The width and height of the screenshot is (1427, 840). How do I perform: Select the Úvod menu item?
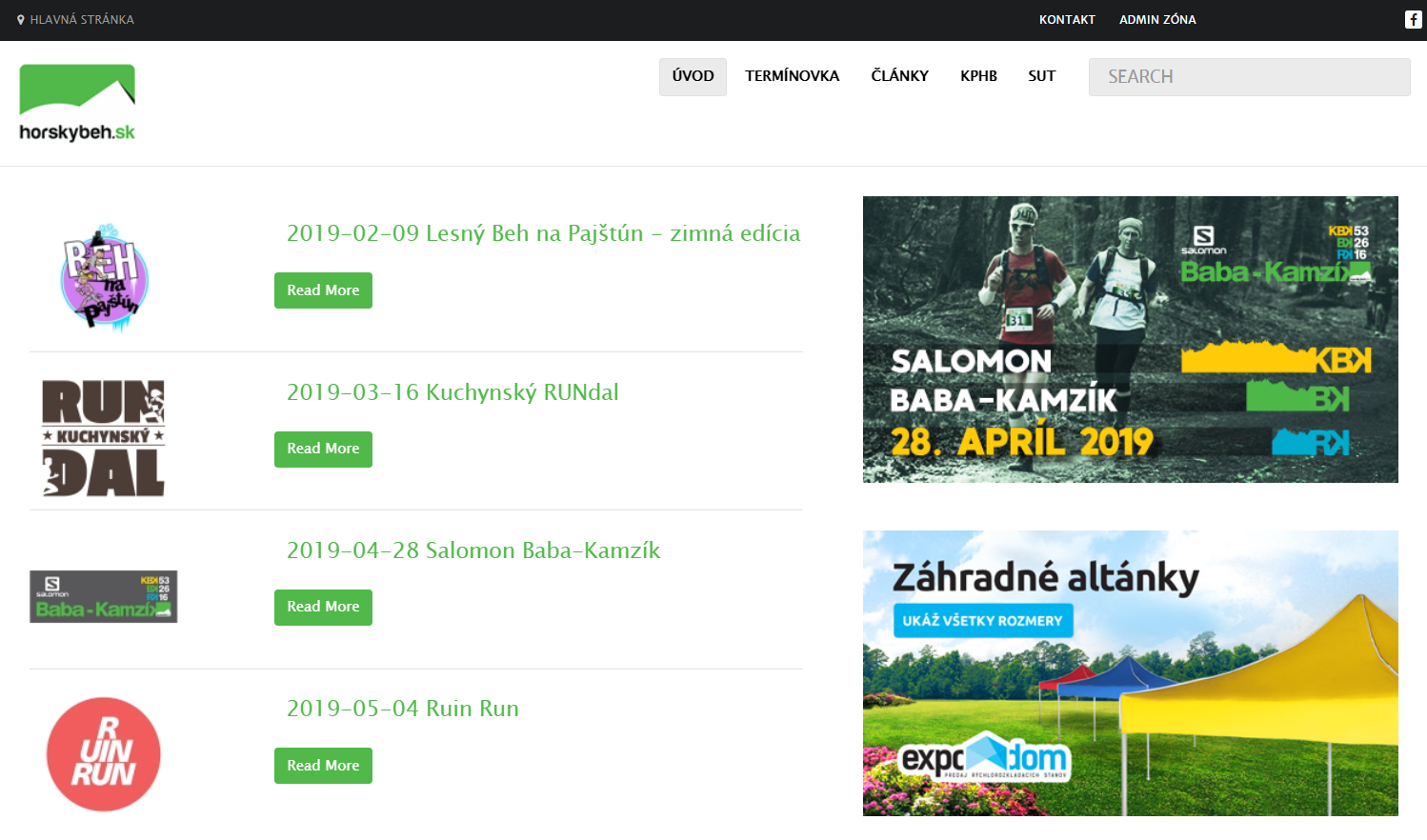coord(693,76)
